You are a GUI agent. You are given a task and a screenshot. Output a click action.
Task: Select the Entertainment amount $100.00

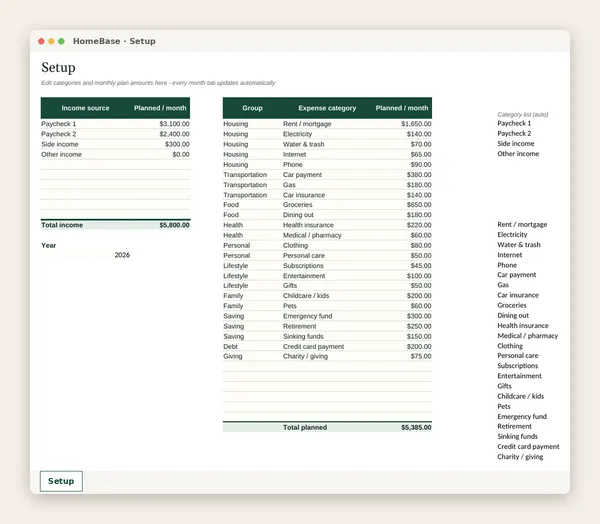(419, 276)
